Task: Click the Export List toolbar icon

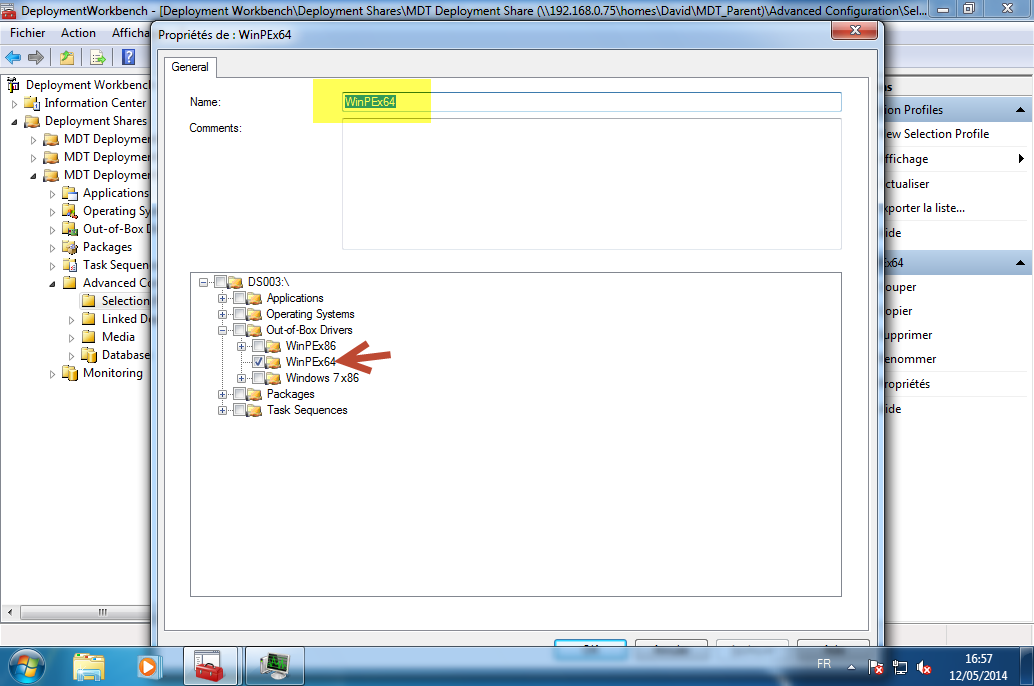Action: pos(96,57)
